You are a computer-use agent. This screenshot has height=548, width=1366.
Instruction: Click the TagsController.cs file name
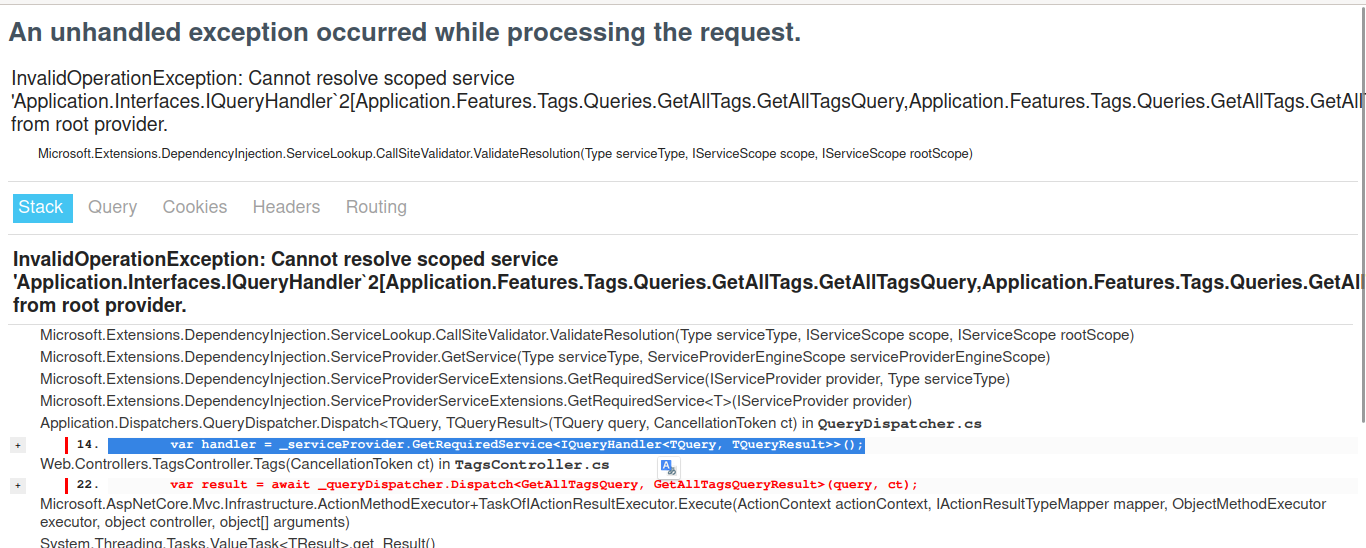531,465
